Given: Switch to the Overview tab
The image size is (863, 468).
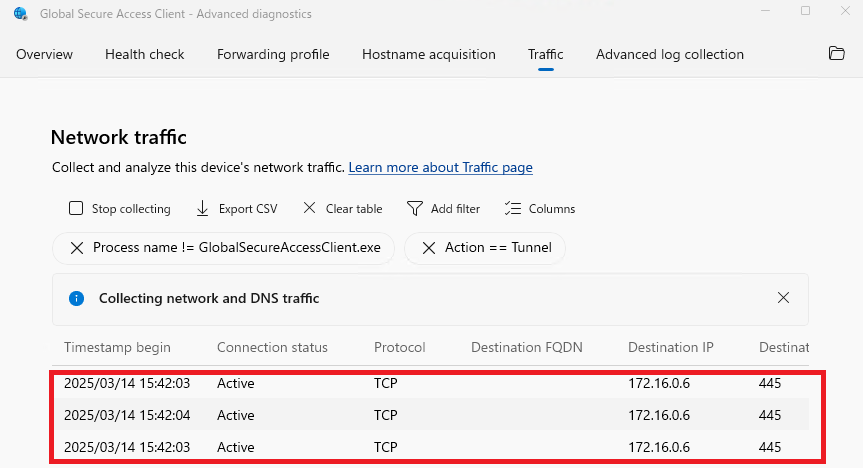Looking at the screenshot, I should [x=44, y=54].
